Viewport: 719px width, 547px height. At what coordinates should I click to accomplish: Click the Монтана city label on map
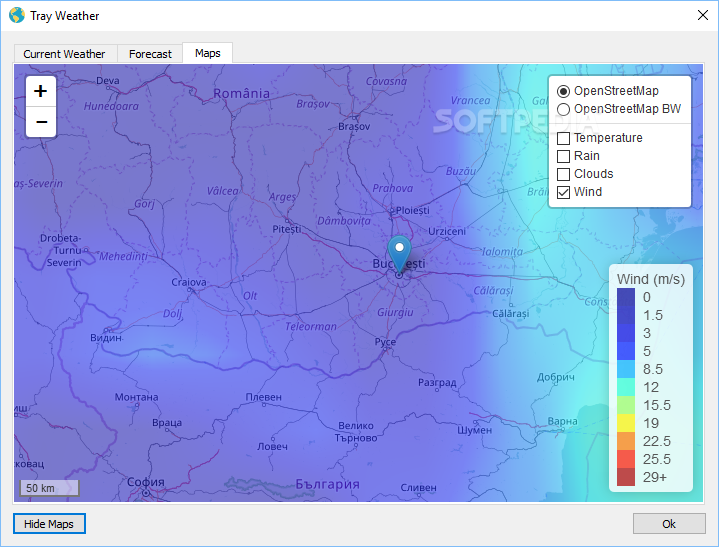click(137, 397)
